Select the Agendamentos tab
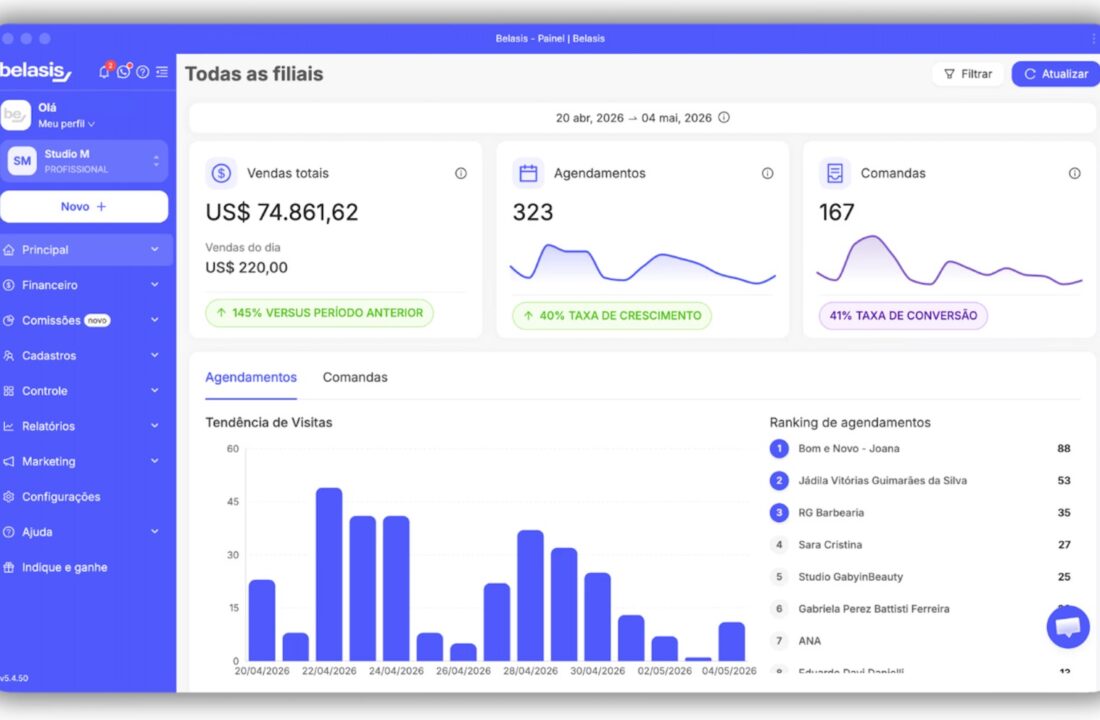 [251, 378]
